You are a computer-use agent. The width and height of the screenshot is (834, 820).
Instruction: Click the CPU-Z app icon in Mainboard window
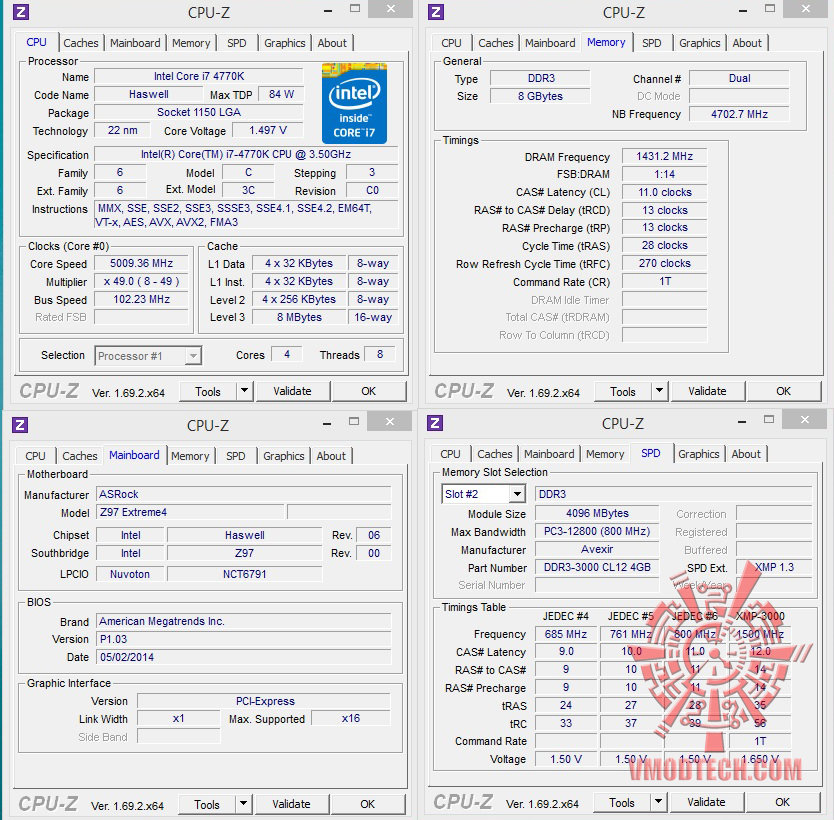tap(20, 425)
